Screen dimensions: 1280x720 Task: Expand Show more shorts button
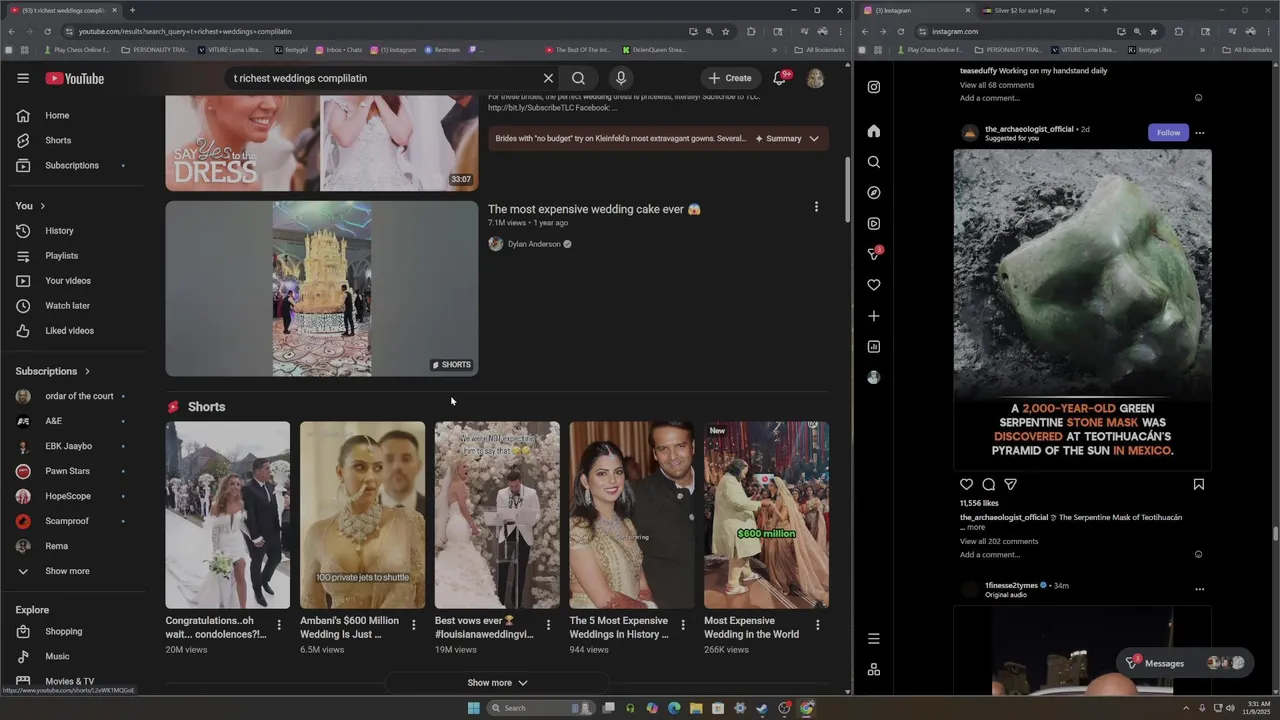pyautogui.click(x=497, y=683)
